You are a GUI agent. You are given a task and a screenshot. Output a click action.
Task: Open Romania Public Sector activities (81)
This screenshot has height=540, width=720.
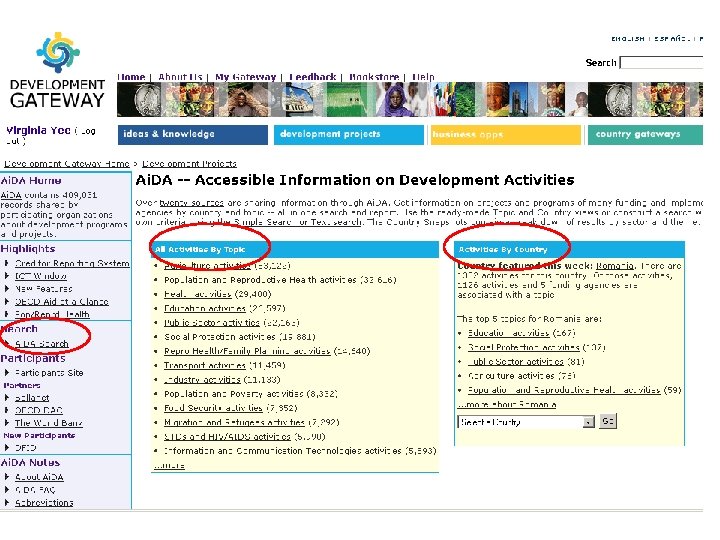515,361
